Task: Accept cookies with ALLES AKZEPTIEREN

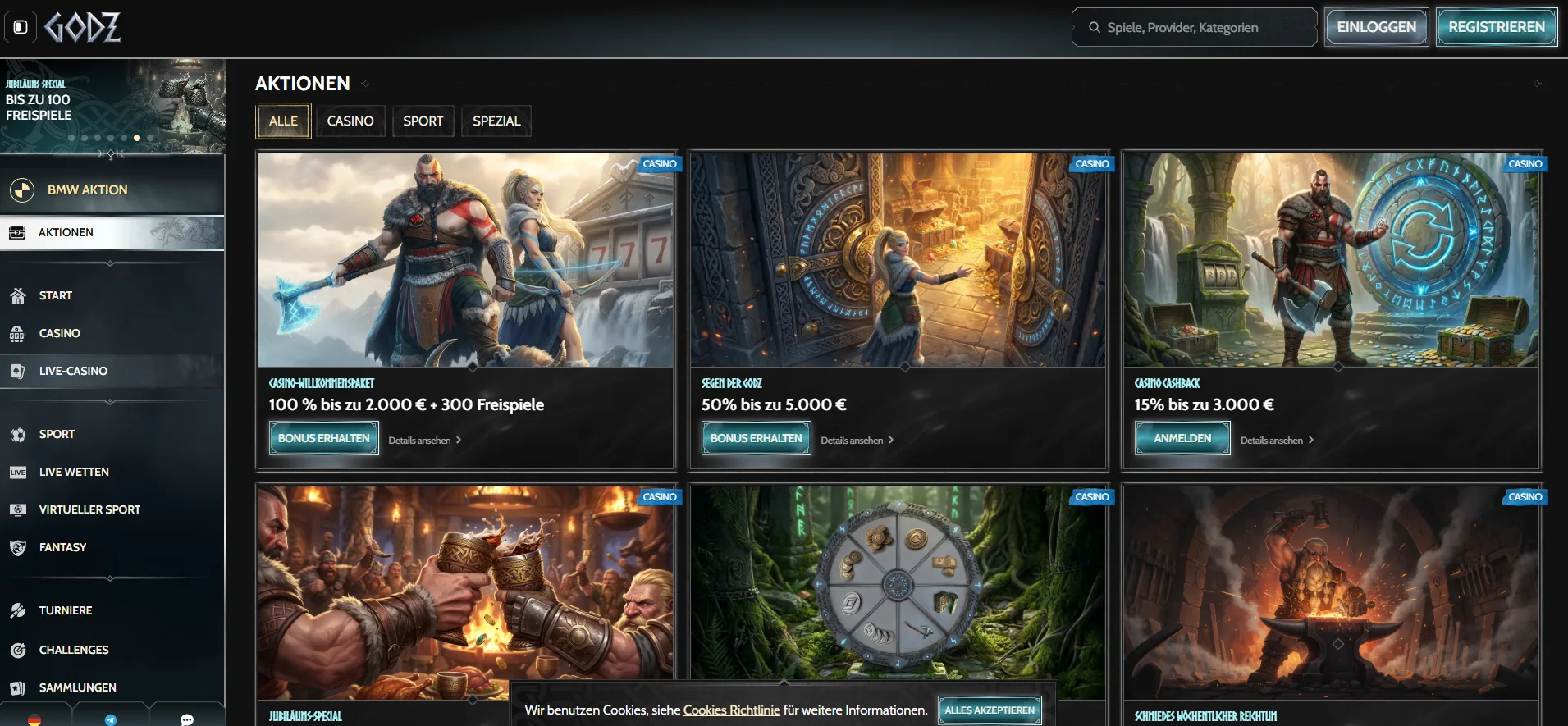Action: click(x=990, y=710)
